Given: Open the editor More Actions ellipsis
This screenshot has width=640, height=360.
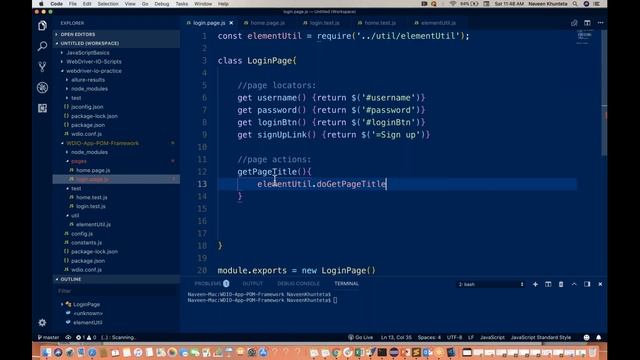Looking at the screenshot, I should (x=600, y=23).
